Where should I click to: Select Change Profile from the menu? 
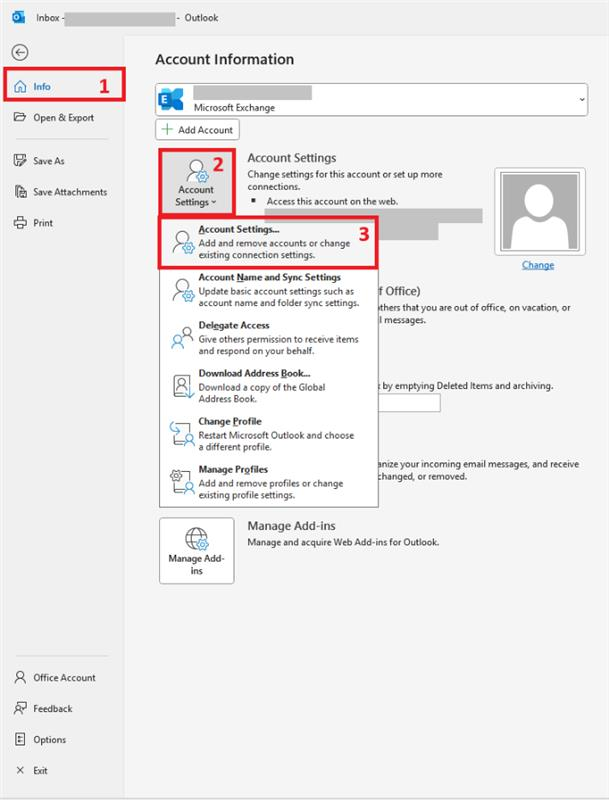coord(268,434)
